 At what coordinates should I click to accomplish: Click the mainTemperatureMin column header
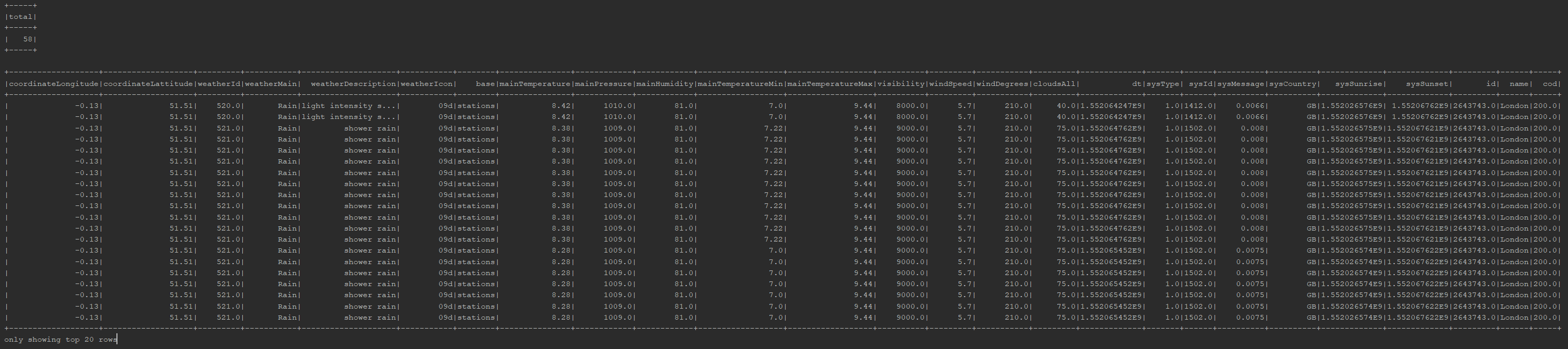[x=741, y=84]
